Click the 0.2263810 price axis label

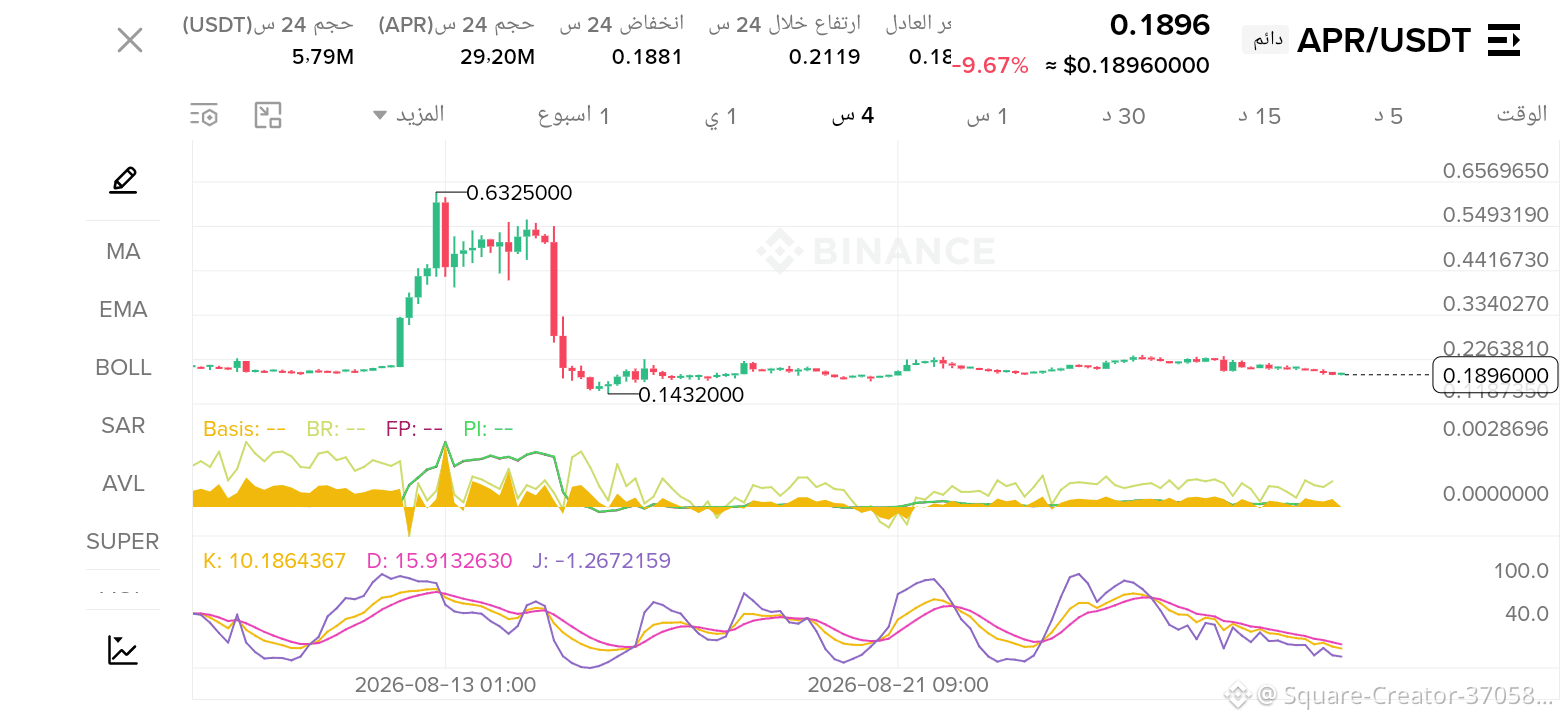coord(1495,348)
